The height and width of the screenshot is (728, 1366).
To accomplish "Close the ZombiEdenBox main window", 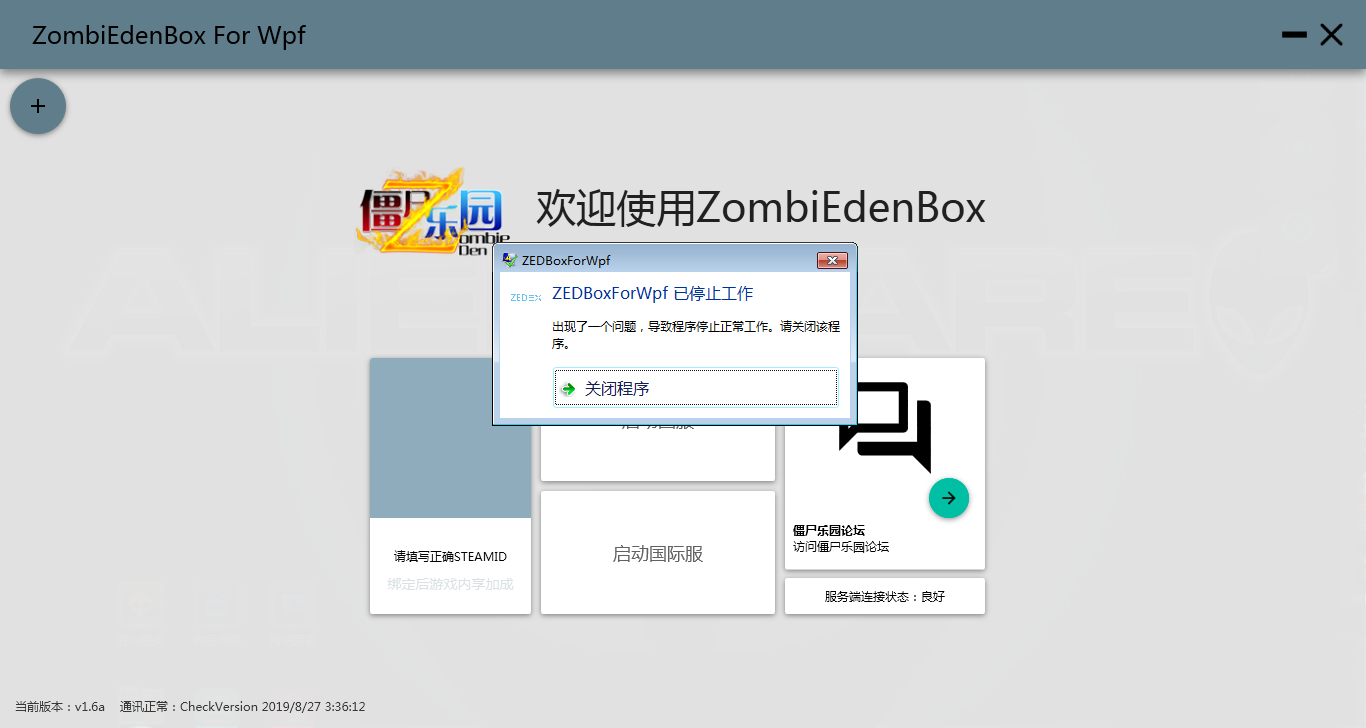I will (1331, 35).
